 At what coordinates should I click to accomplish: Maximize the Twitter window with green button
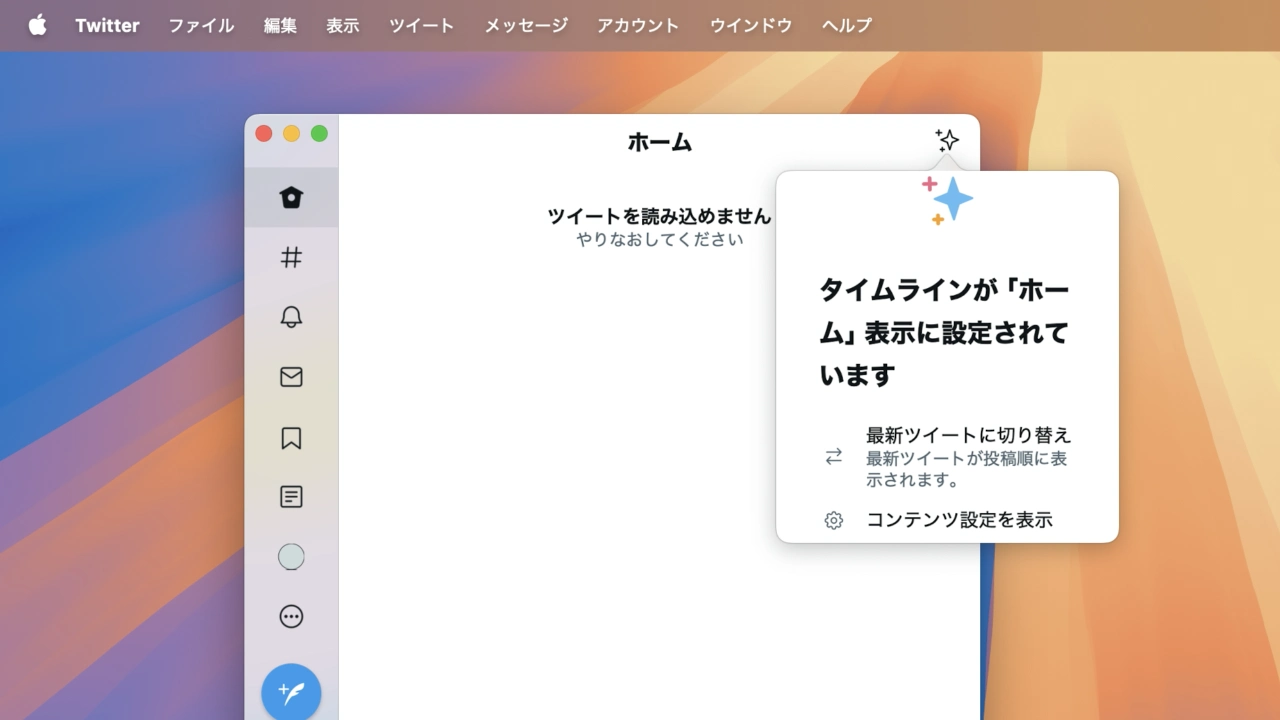click(x=319, y=133)
